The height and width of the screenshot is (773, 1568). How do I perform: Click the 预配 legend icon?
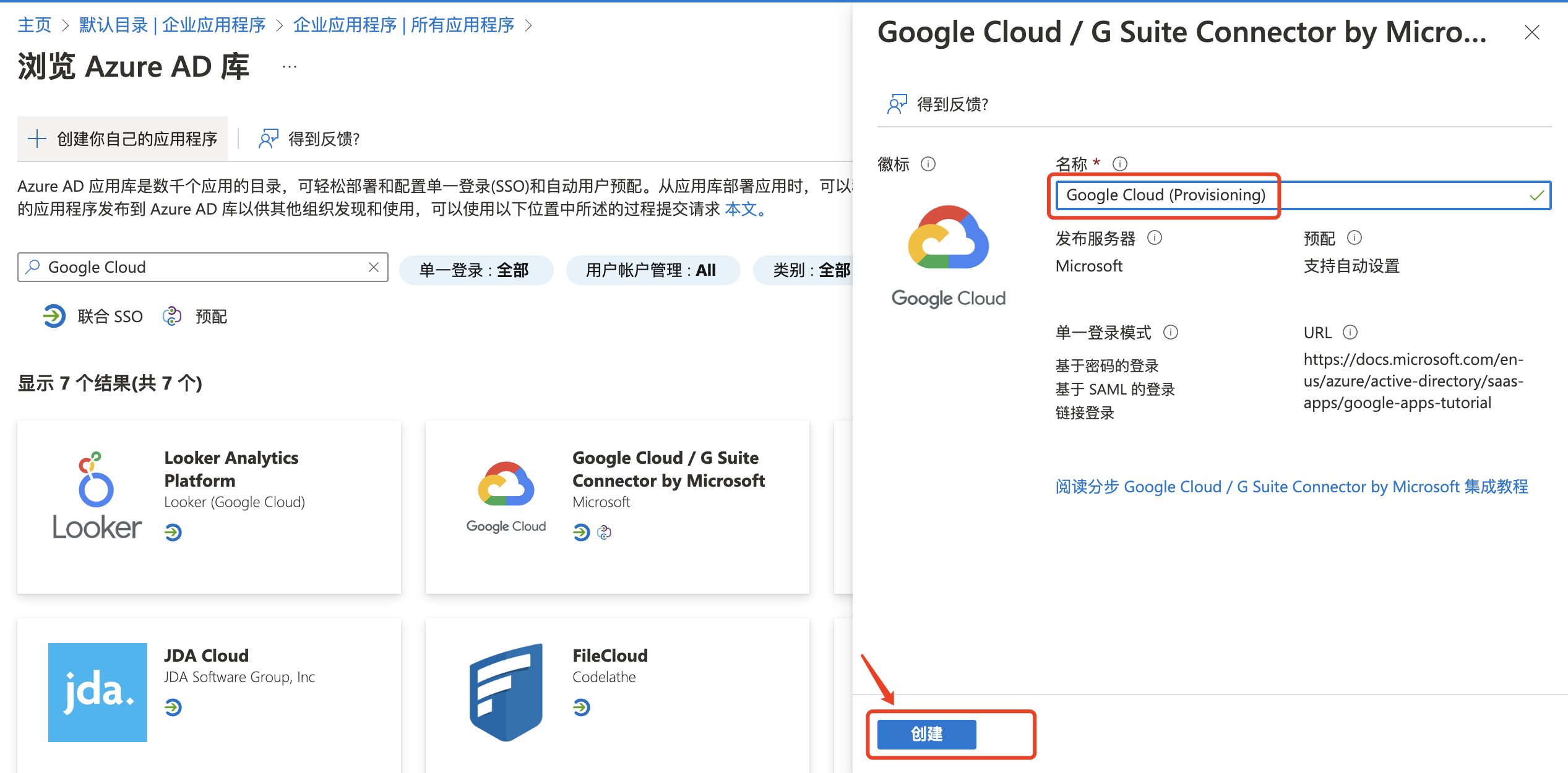(x=172, y=316)
